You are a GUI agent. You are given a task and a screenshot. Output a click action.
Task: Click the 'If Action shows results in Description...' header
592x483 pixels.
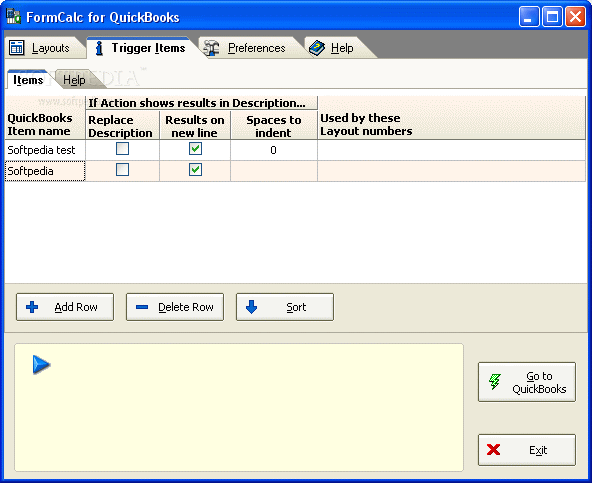tap(202, 103)
